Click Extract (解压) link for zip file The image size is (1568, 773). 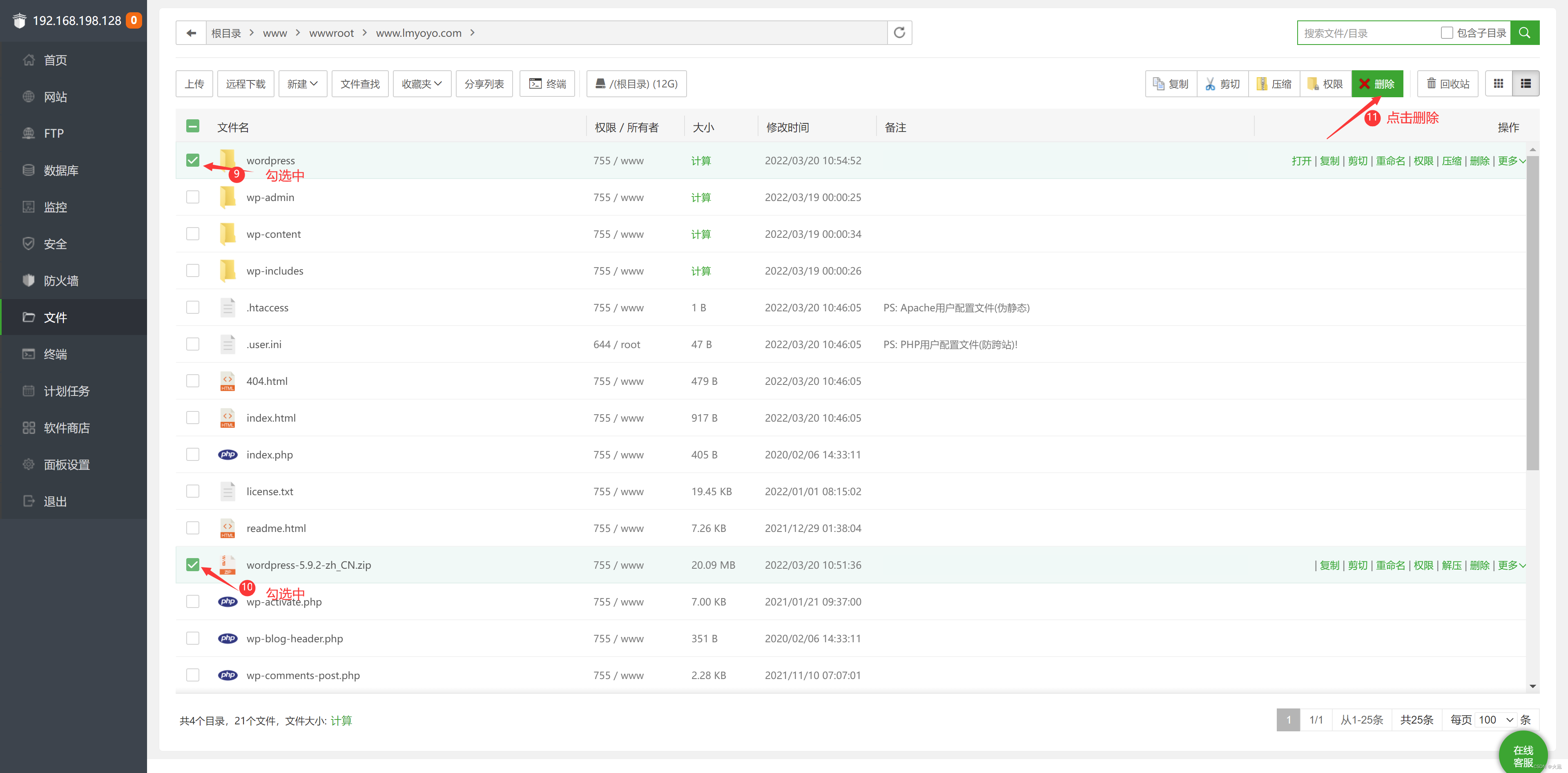(1451, 565)
